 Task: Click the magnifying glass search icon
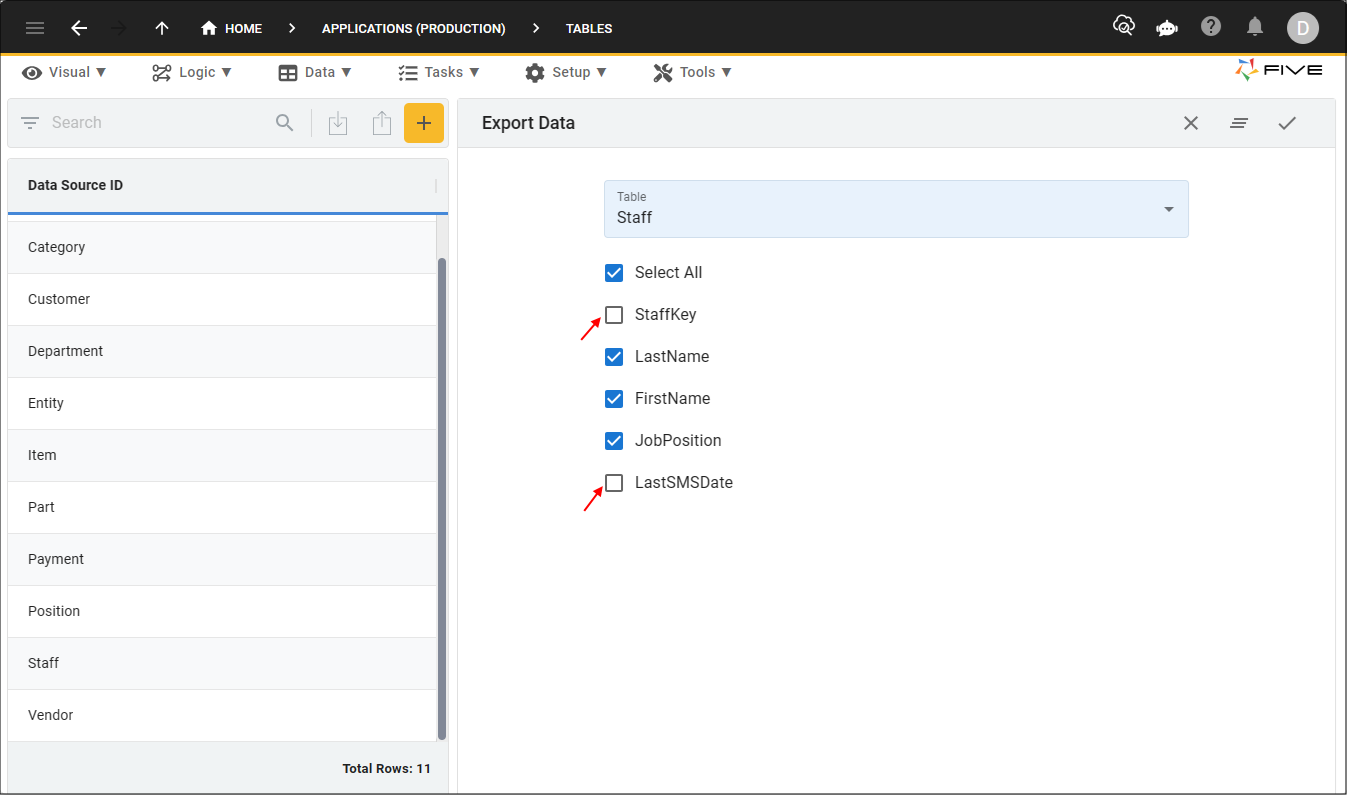click(x=285, y=123)
